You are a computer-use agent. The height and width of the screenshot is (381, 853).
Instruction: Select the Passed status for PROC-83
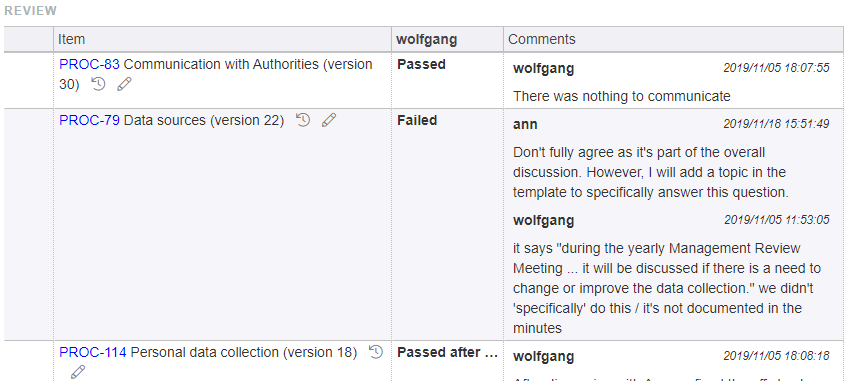422,64
